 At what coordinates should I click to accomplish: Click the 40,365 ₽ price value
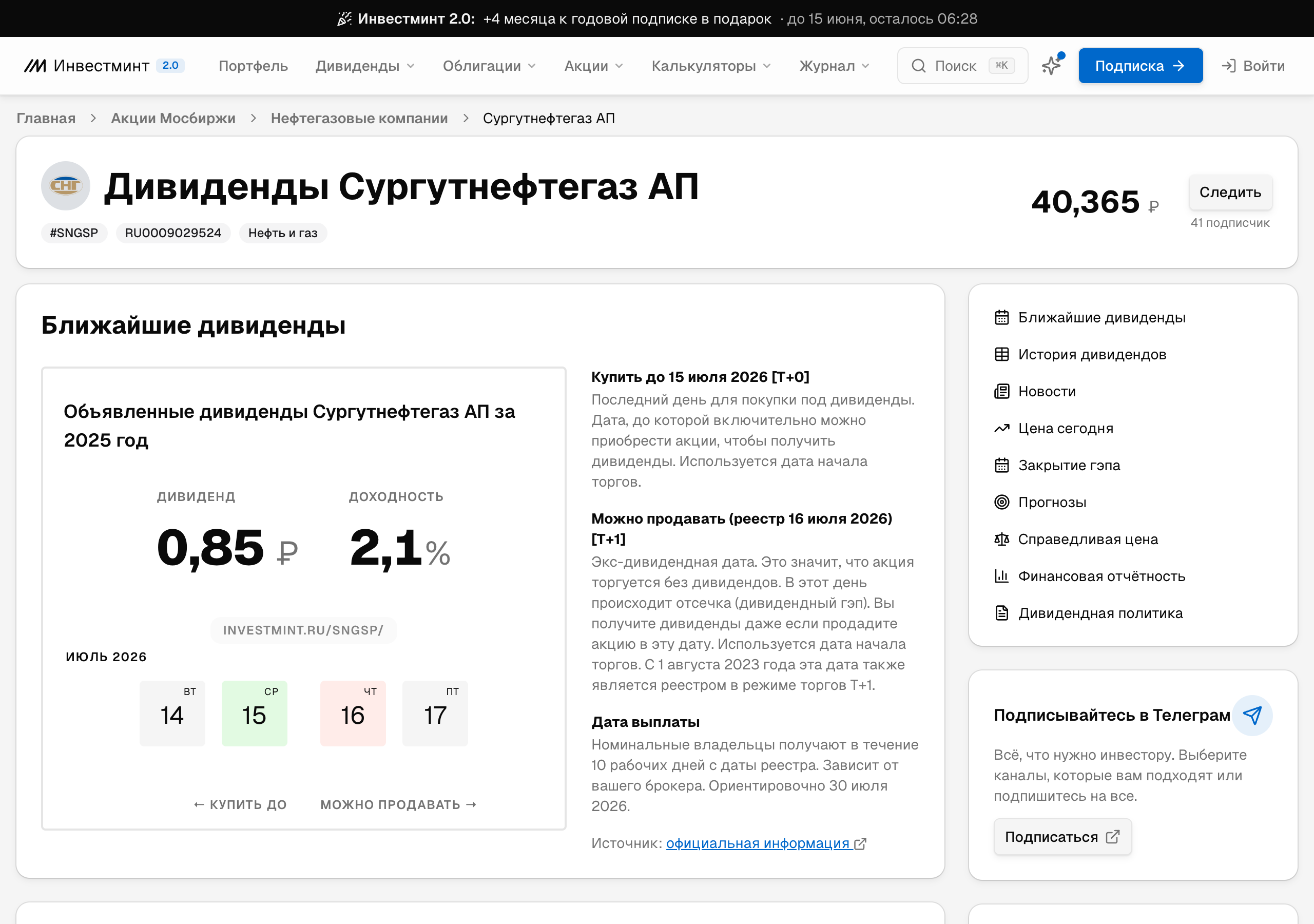(1095, 202)
